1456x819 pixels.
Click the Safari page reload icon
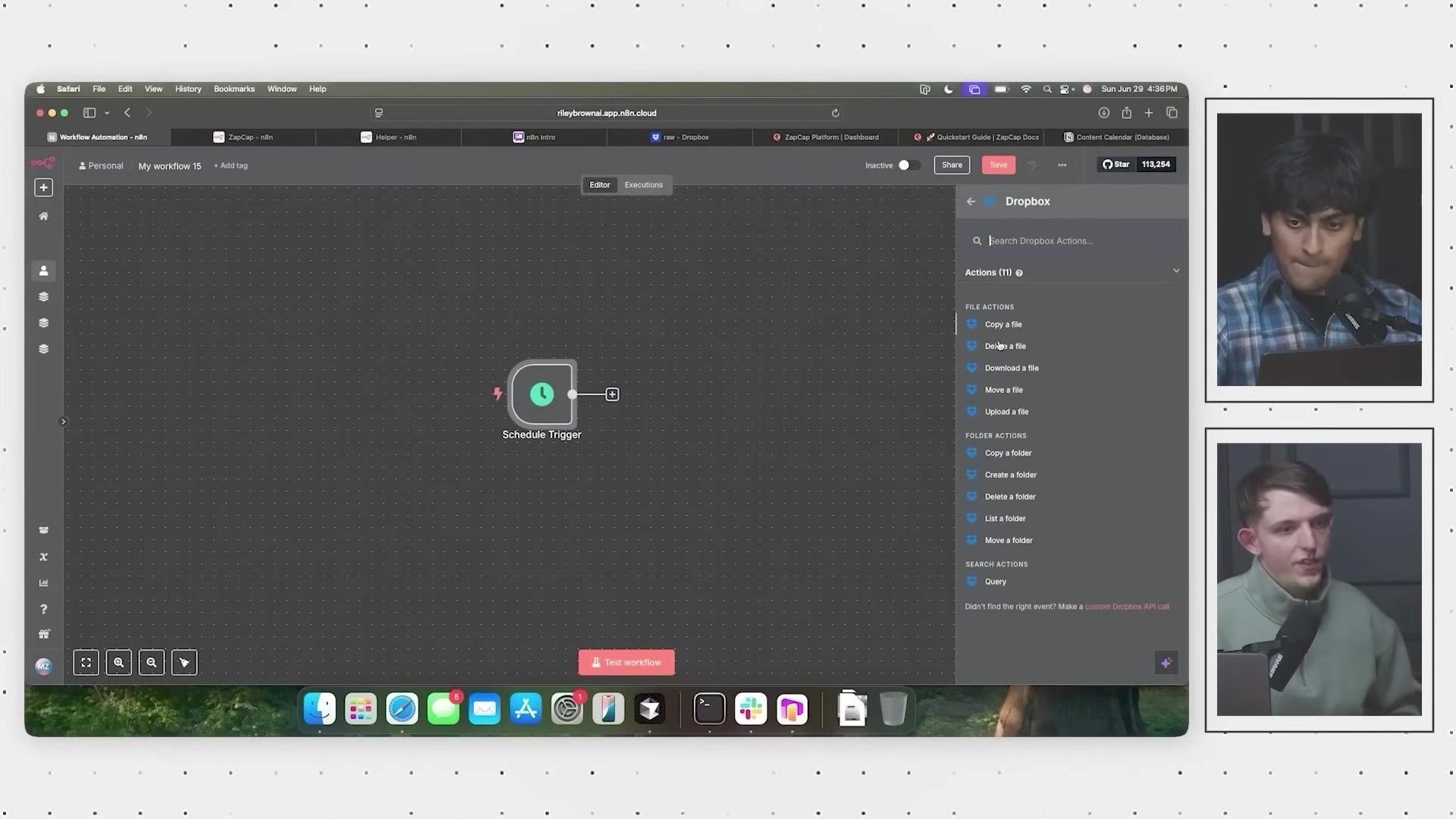(x=835, y=113)
